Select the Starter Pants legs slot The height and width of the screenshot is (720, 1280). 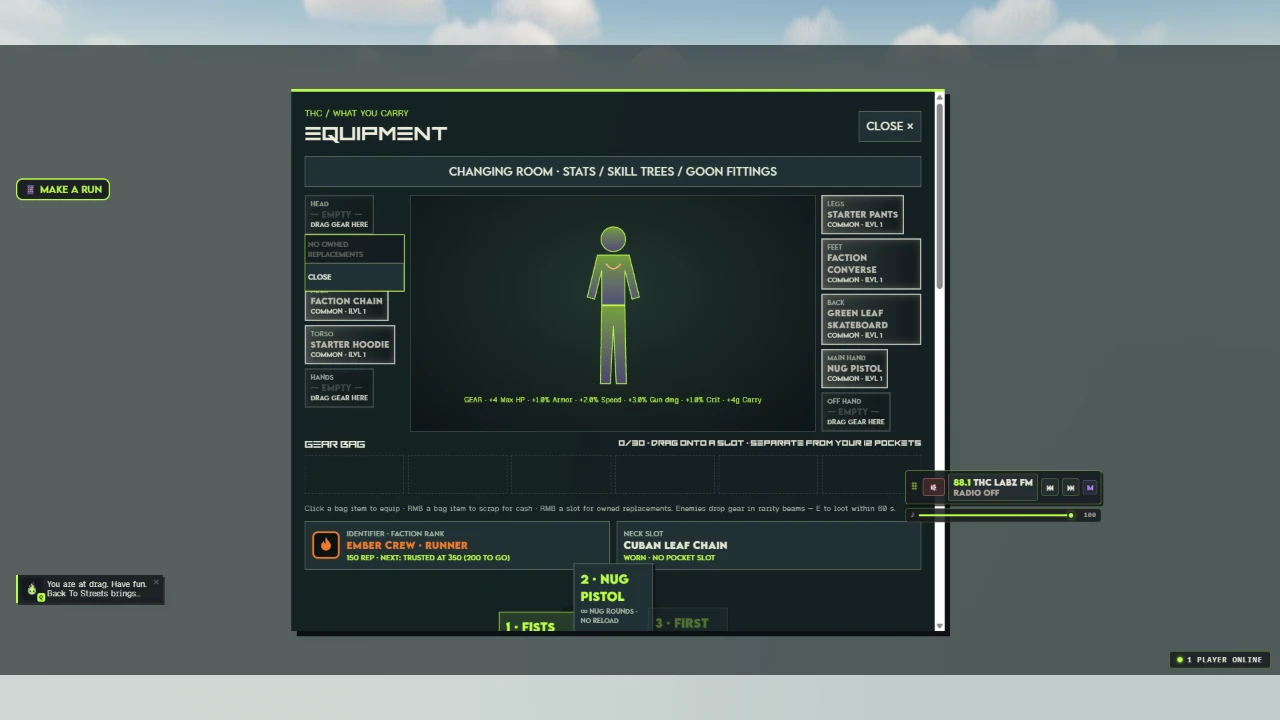click(862, 214)
